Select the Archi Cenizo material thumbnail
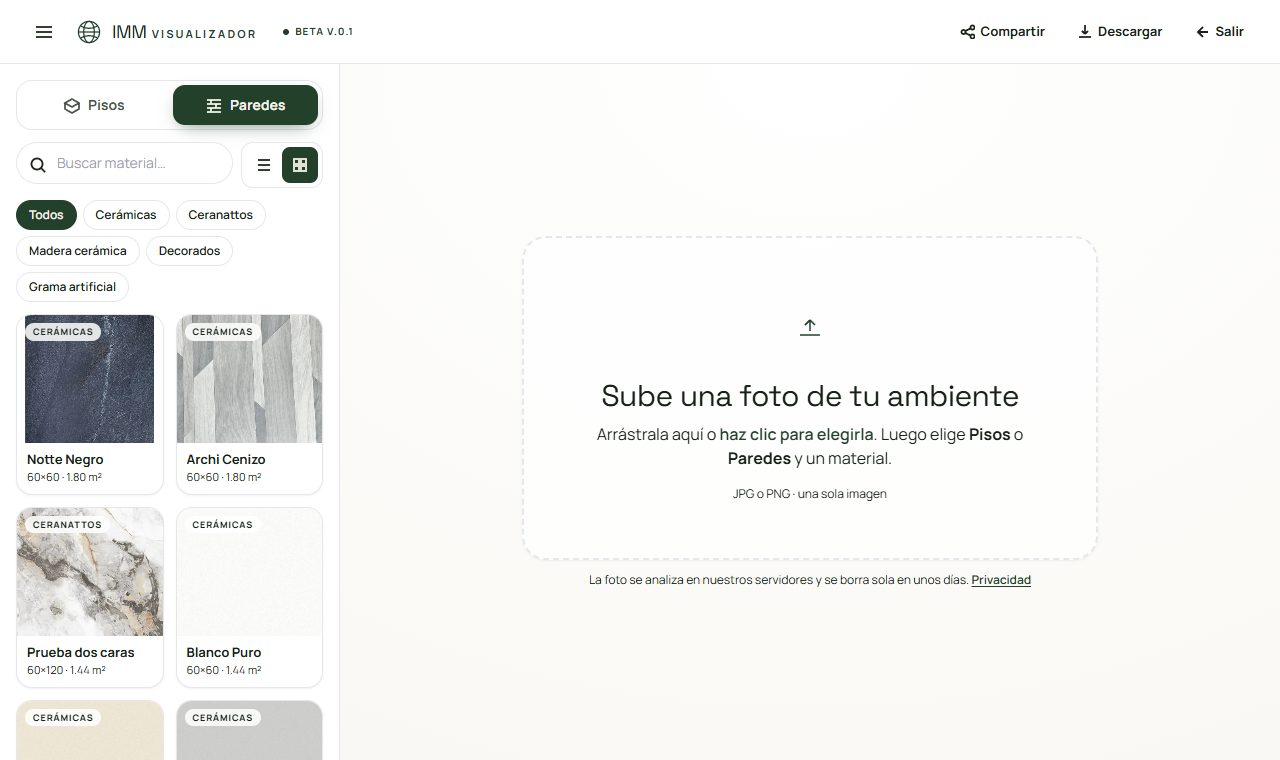The width and height of the screenshot is (1280, 760). coord(250,379)
